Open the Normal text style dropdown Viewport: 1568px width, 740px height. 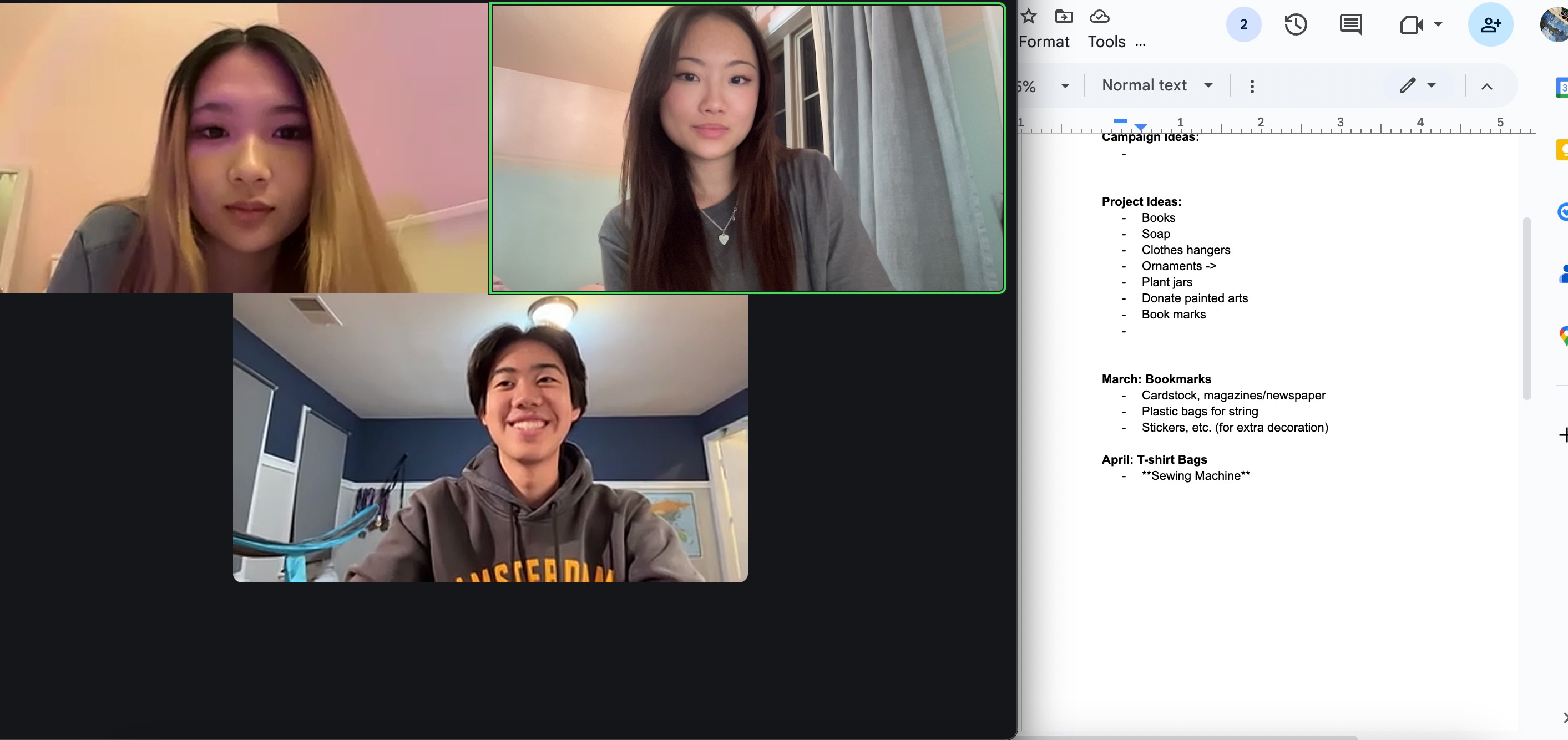pos(1156,85)
